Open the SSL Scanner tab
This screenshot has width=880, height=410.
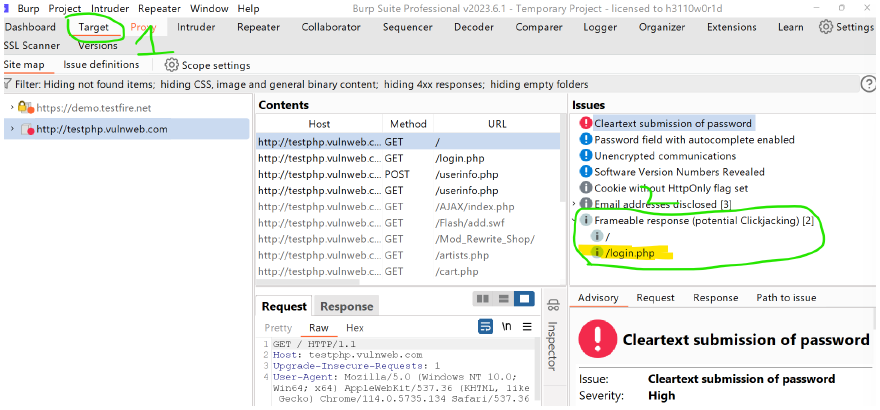[31, 45]
